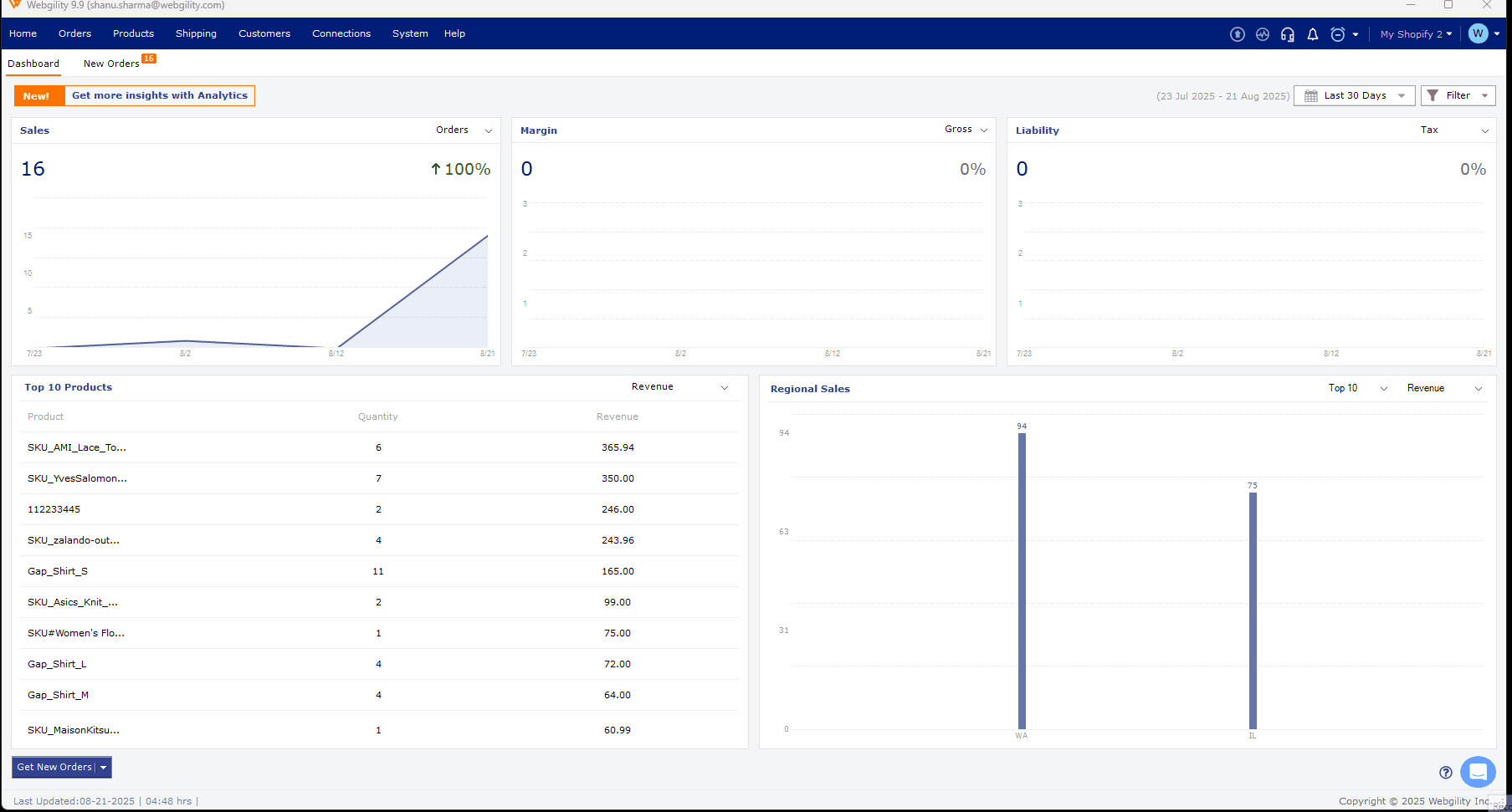Open Regional Sales Top 10 dropdown
The height and width of the screenshot is (812, 1512).
(1357, 388)
